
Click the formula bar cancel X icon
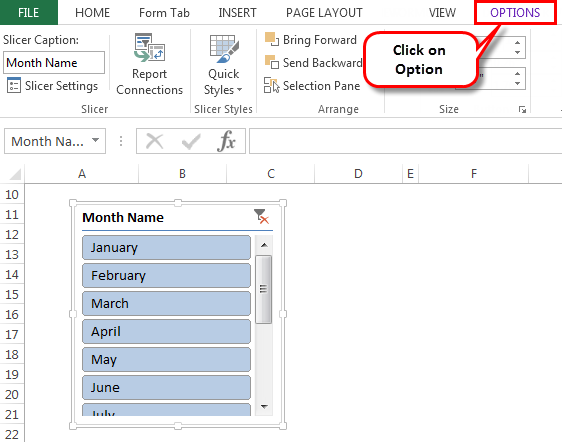click(154, 141)
